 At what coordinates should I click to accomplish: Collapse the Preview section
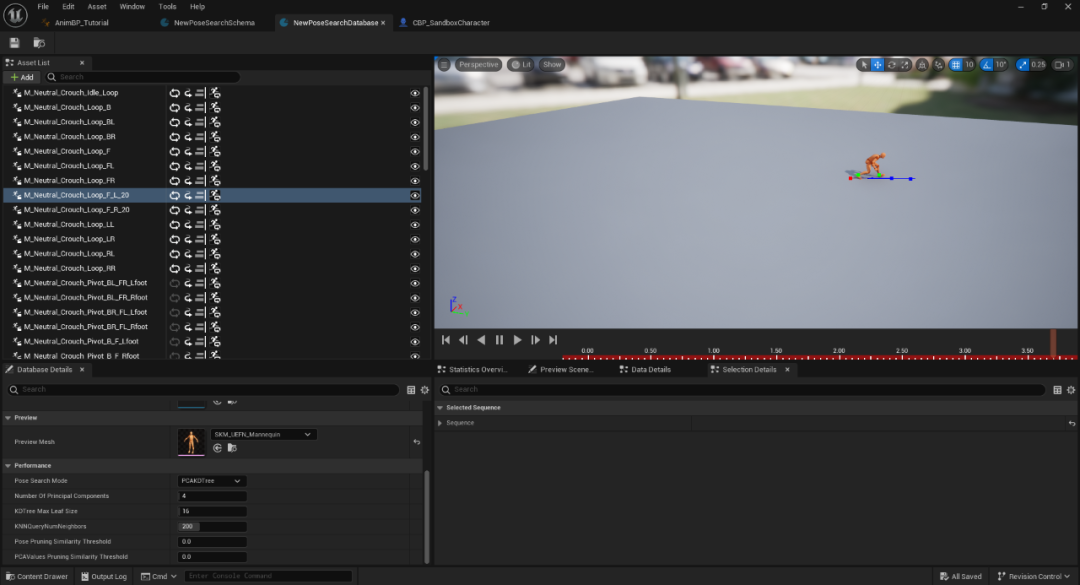pyautogui.click(x=8, y=418)
